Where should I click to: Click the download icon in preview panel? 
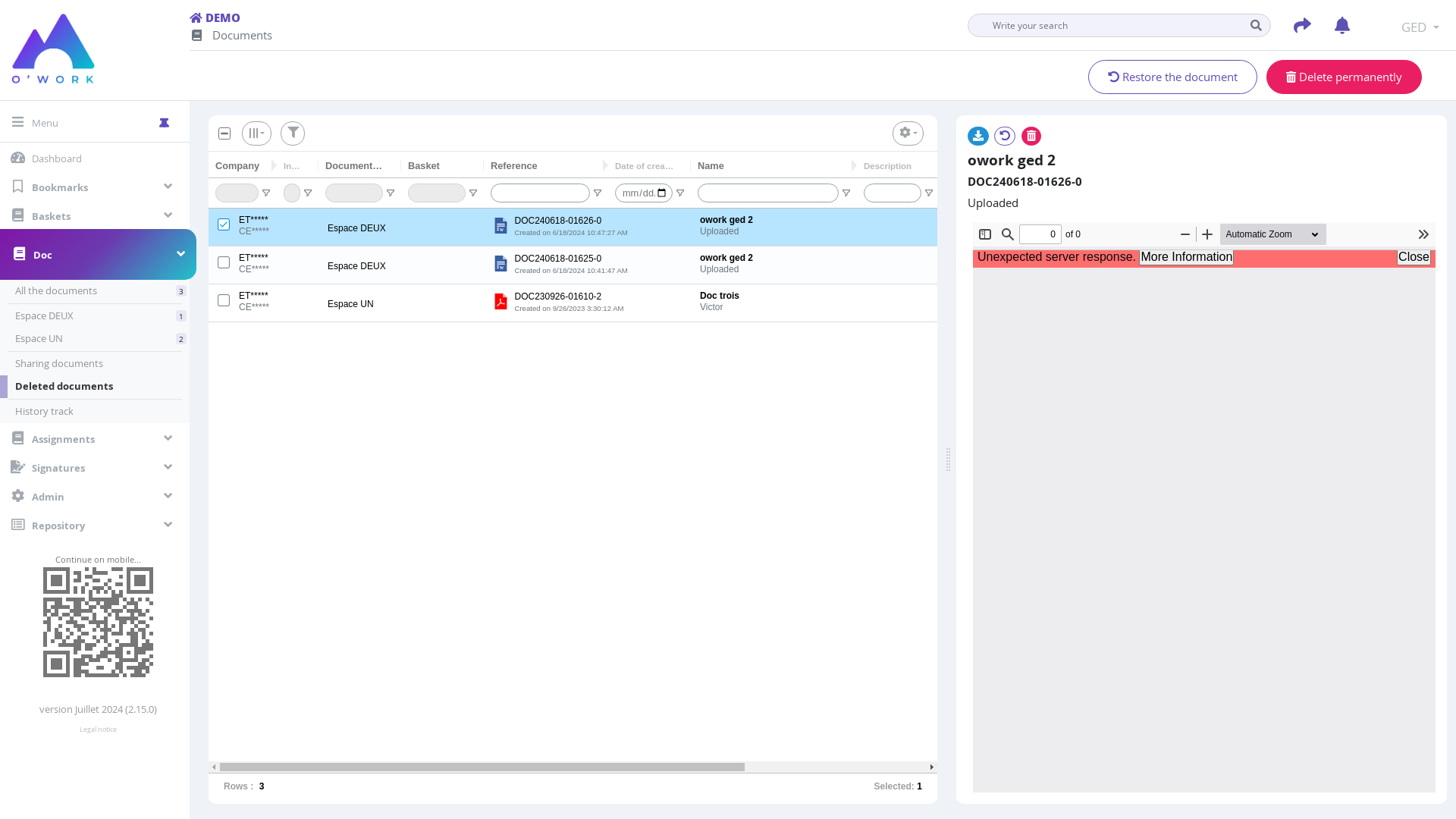tap(977, 136)
